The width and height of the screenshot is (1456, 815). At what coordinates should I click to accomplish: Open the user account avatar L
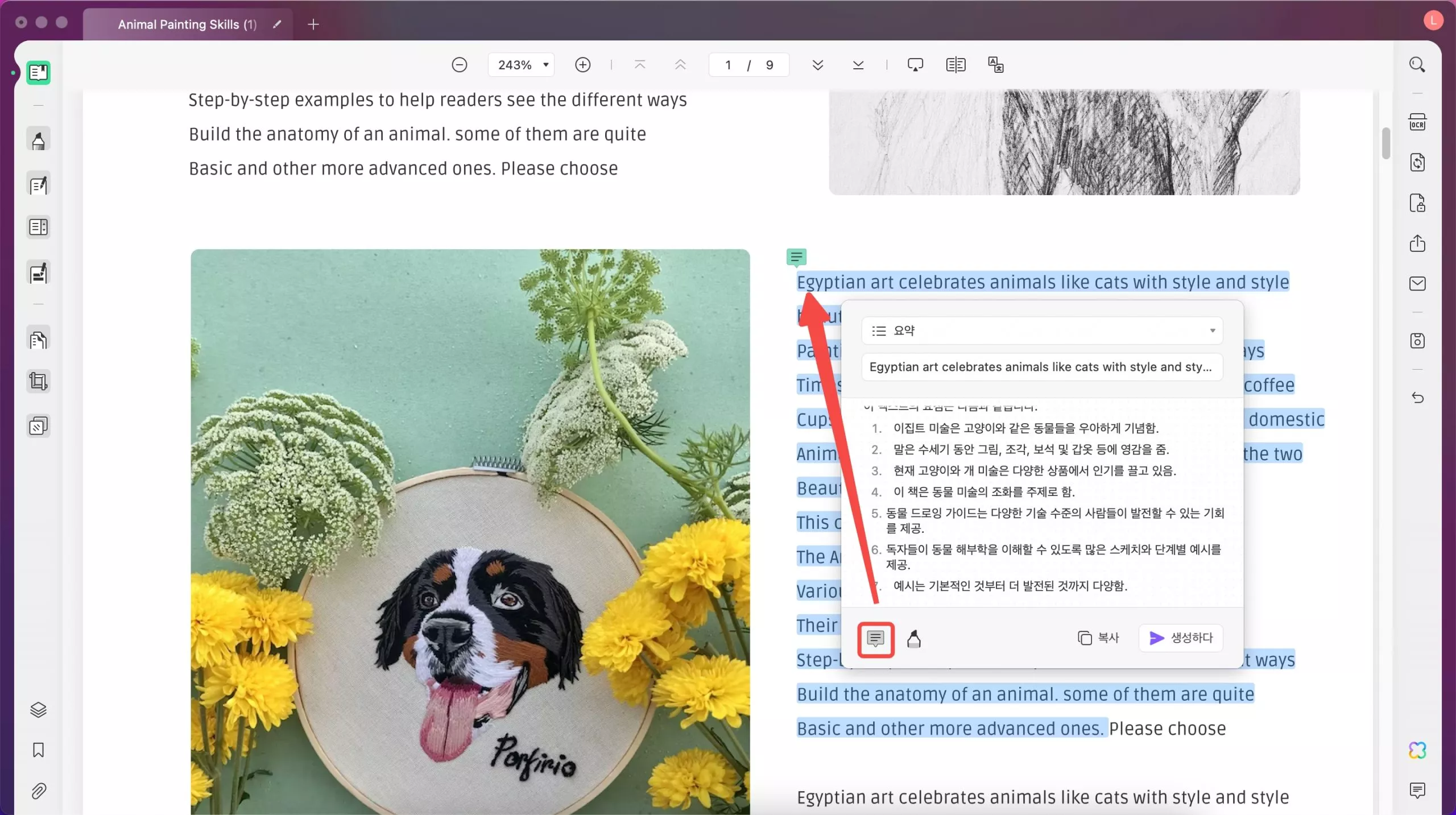(x=1433, y=20)
